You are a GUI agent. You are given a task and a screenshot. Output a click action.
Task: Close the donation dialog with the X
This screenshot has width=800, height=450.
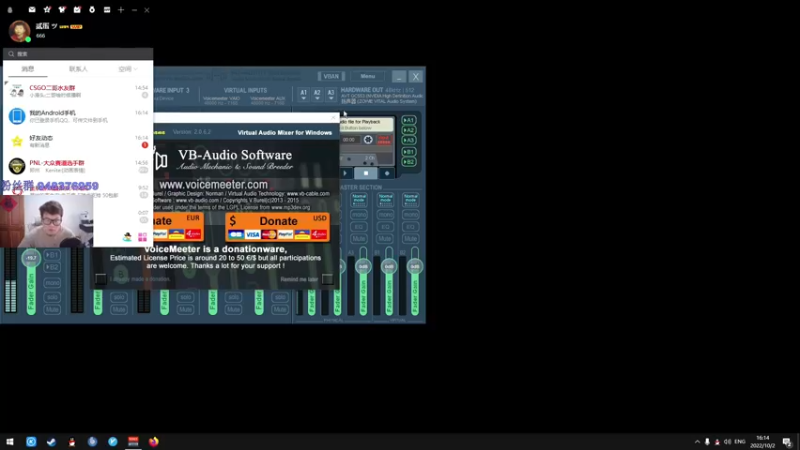334,117
